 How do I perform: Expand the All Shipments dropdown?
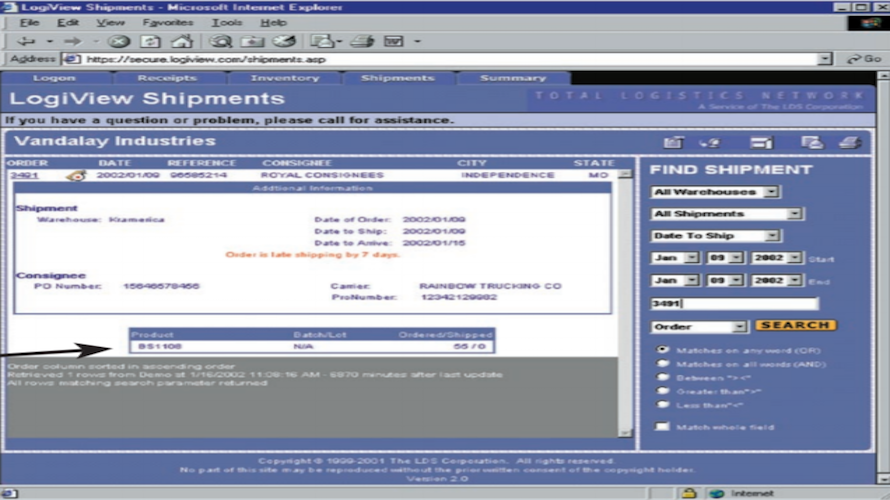[727, 214]
